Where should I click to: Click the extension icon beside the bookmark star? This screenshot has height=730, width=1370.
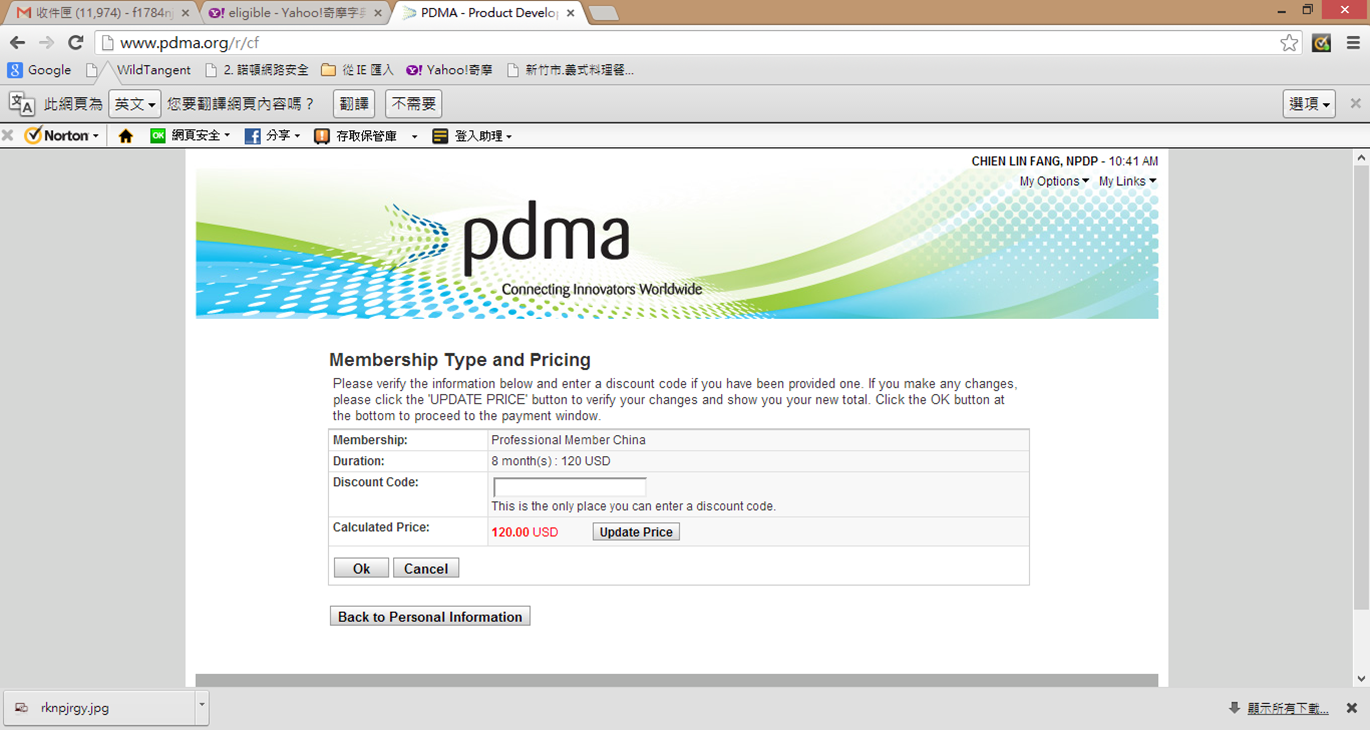[1321, 43]
